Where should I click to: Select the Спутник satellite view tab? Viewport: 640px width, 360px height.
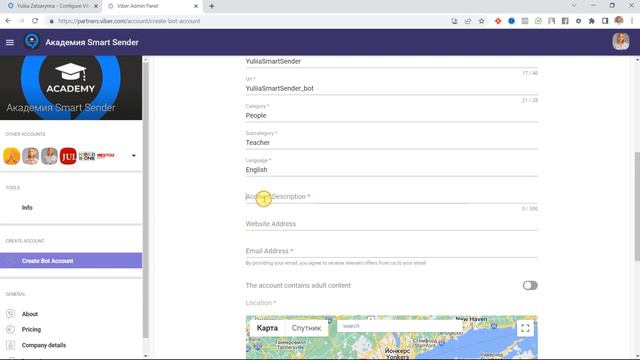(306, 328)
